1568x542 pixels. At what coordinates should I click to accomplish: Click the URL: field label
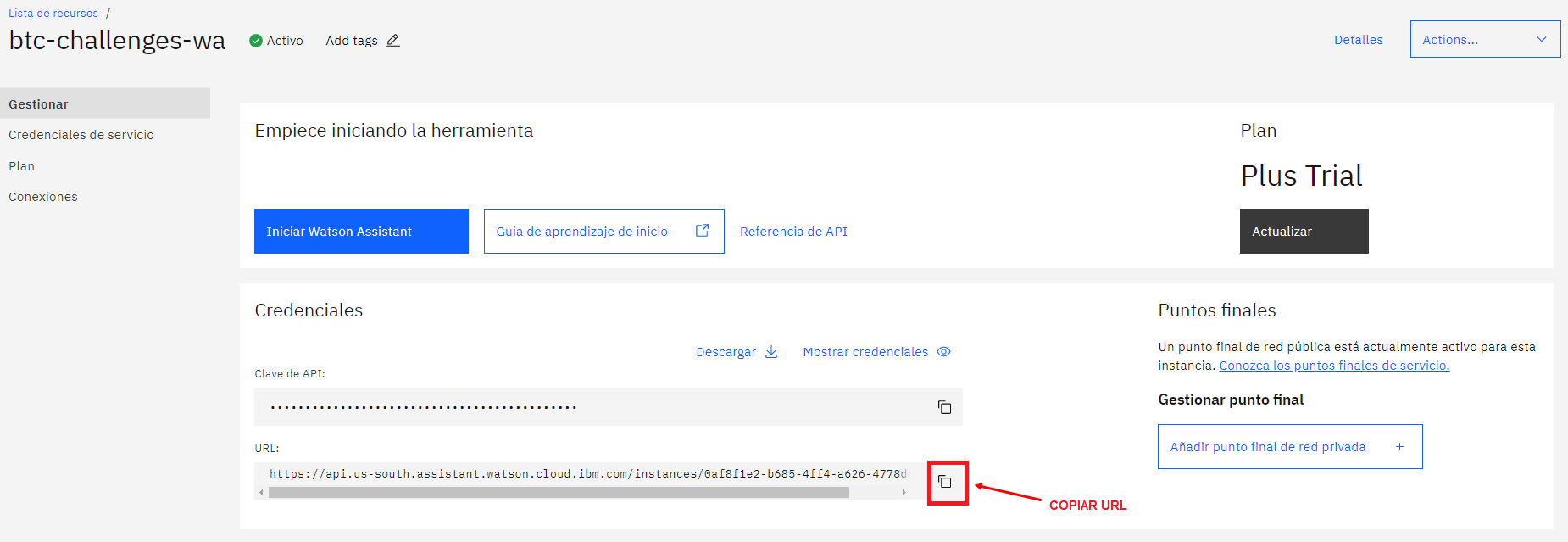pyautogui.click(x=267, y=449)
